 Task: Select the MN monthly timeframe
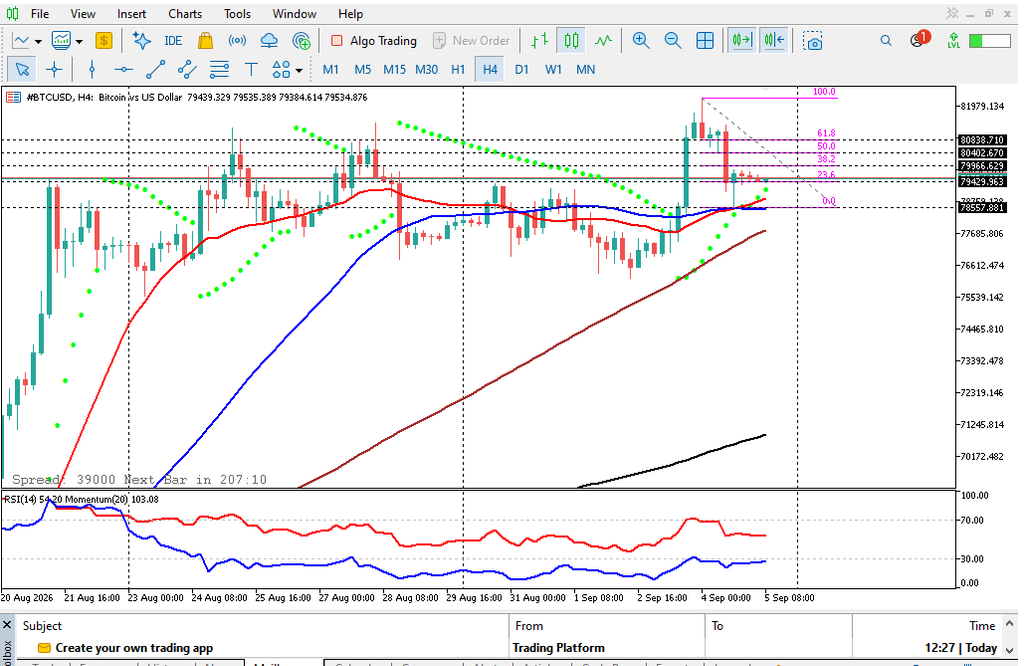tap(585, 69)
